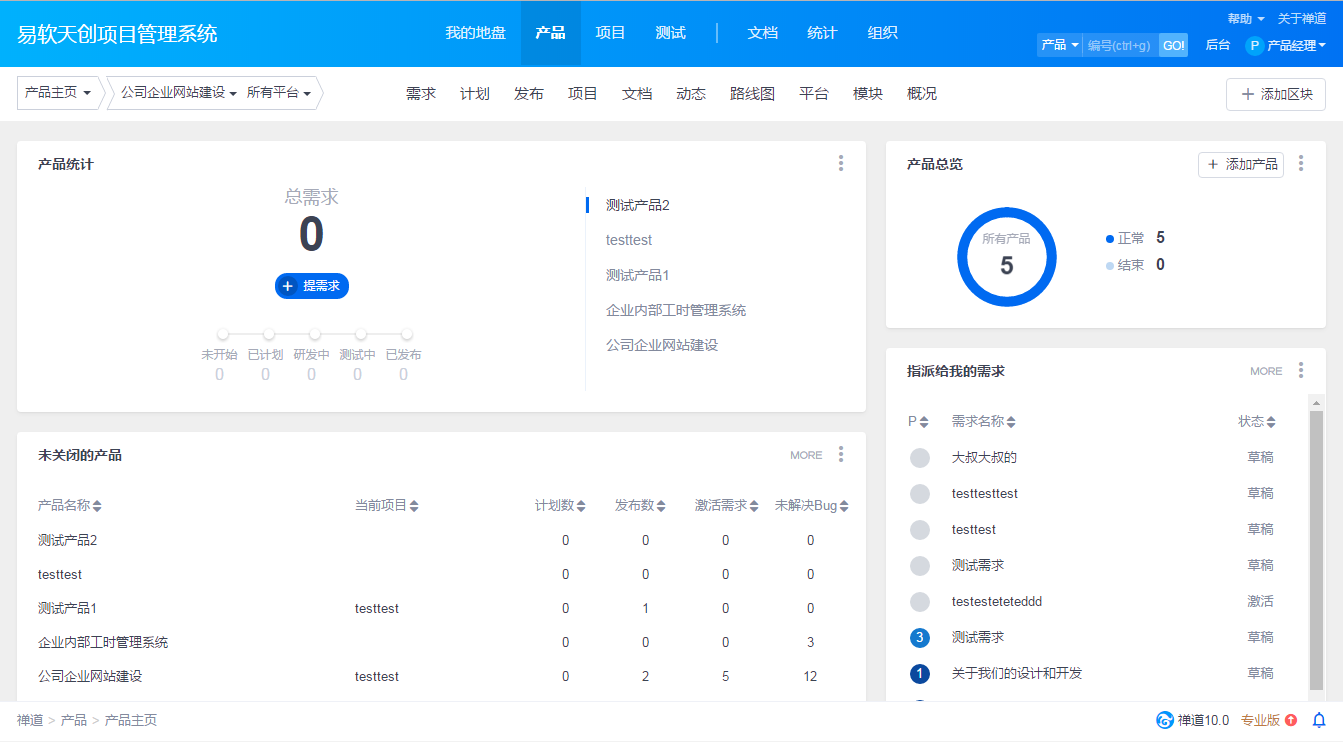Switch to the 测试 top navigation menu
Screen dimensions: 1343x742
point(671,32)
